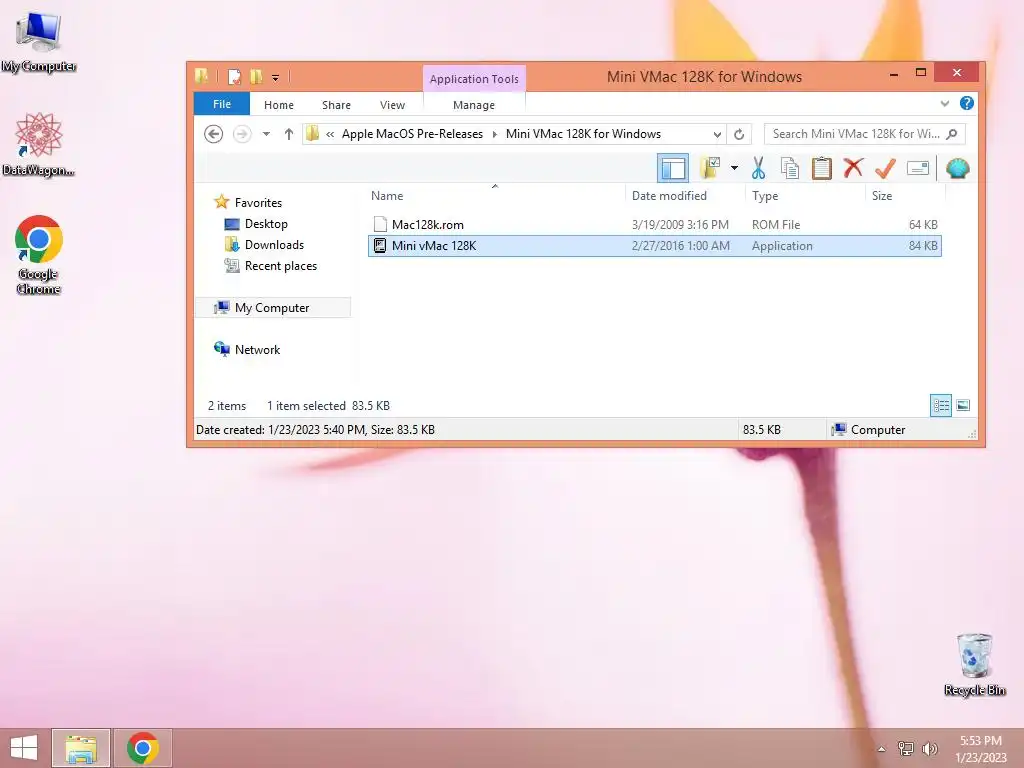
Task: Select the Mini vMac 128K application
Action: coord(654,246)
